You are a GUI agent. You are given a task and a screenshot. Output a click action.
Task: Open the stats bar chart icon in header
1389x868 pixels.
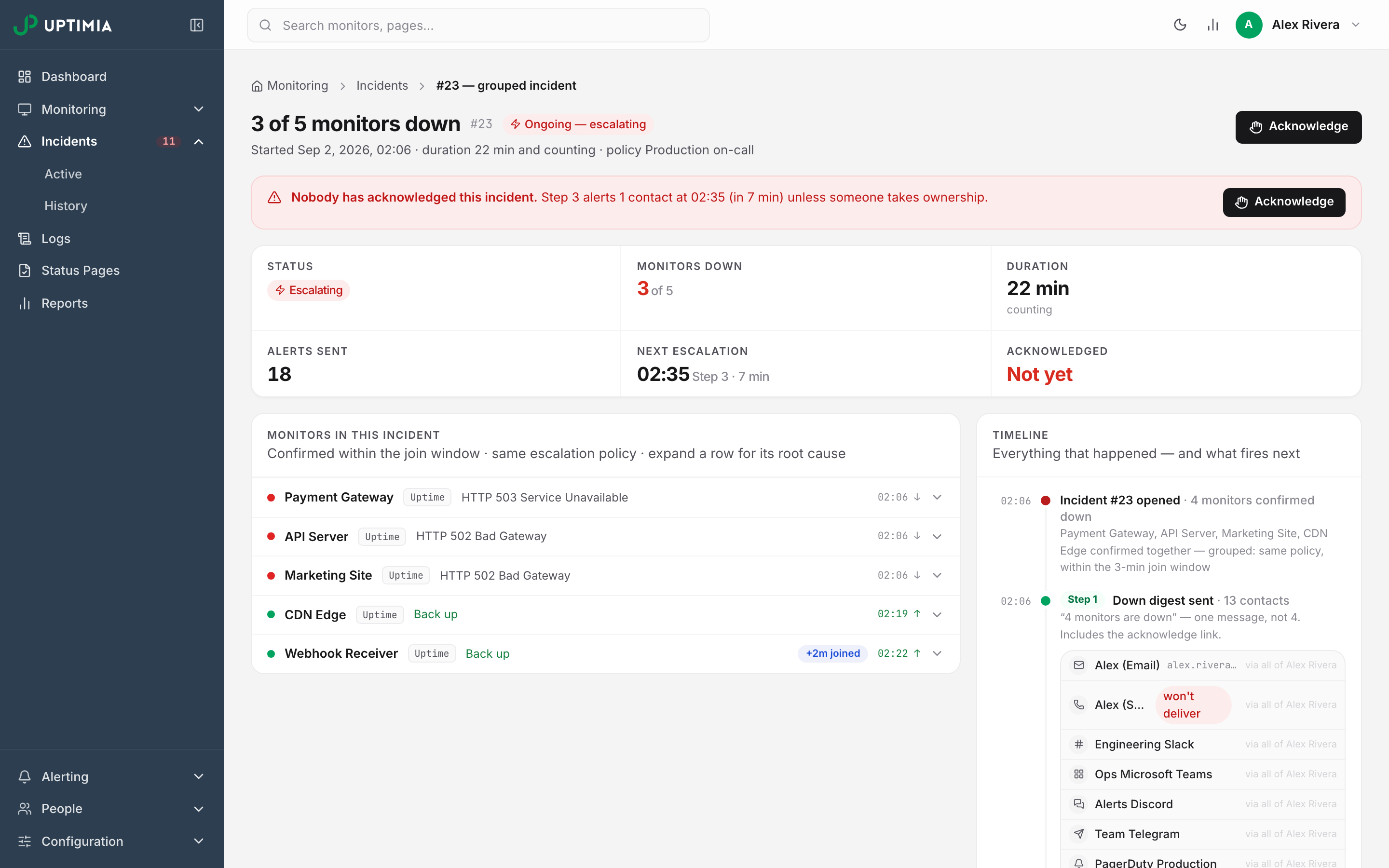(x=1213, y=25)
